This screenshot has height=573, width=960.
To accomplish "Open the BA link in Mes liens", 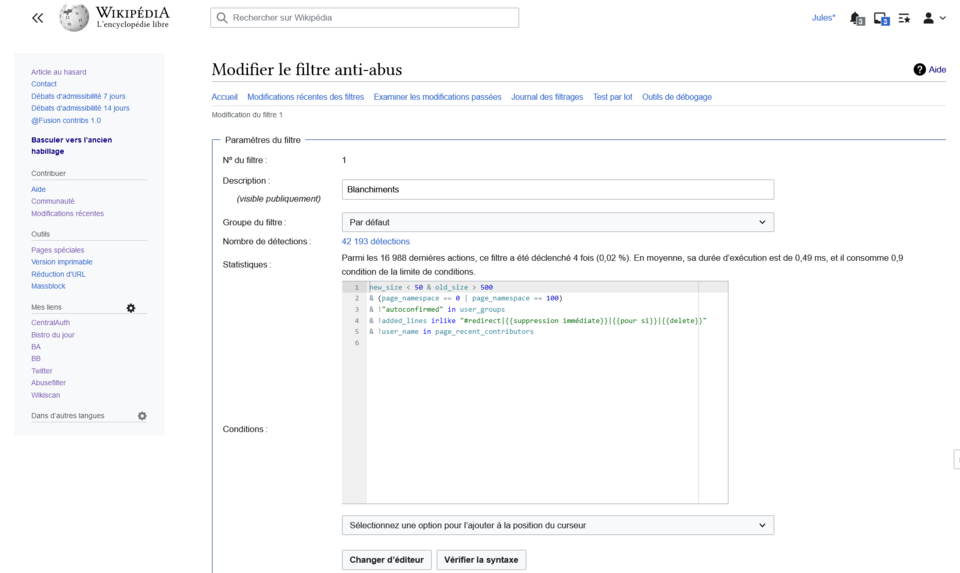I will tap(36, 346).
